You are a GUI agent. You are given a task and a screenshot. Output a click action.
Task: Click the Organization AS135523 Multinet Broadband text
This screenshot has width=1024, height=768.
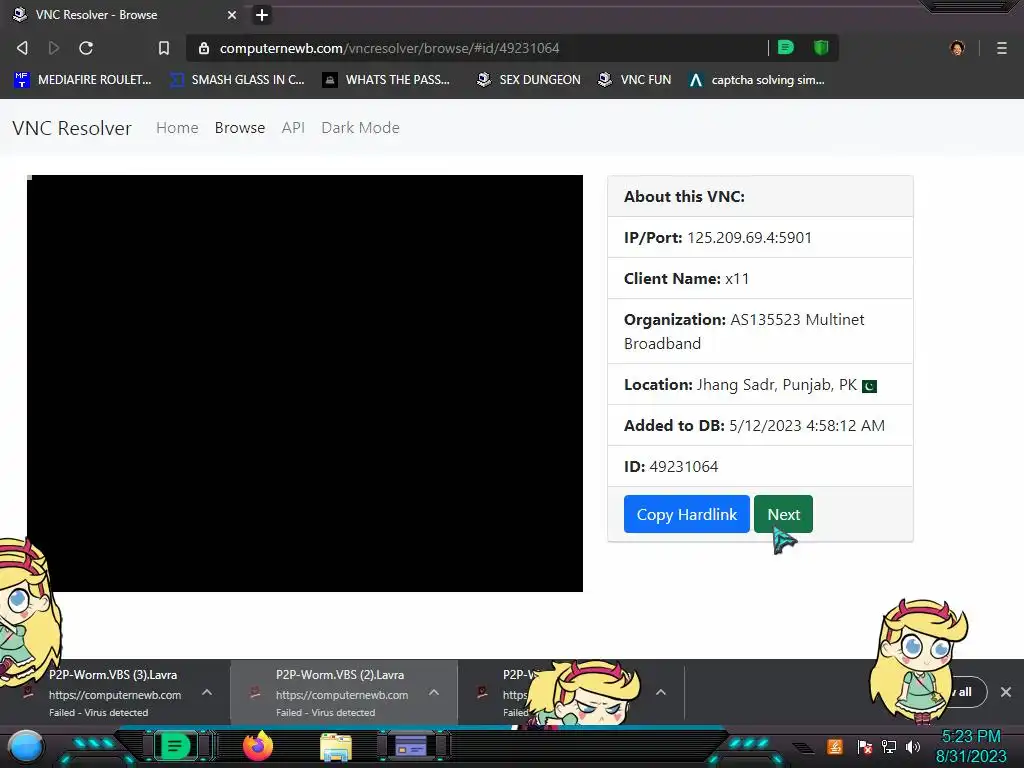point(744,331)
